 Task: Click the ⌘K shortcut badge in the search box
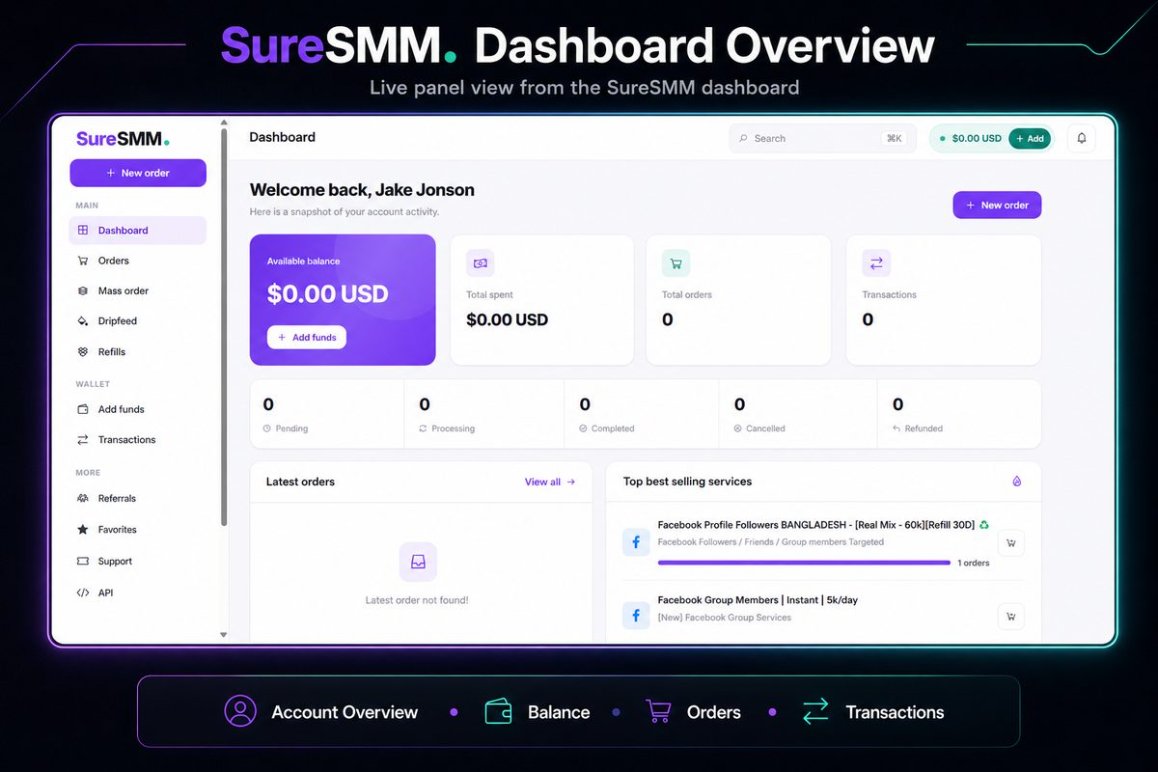[x=894, y=138]
